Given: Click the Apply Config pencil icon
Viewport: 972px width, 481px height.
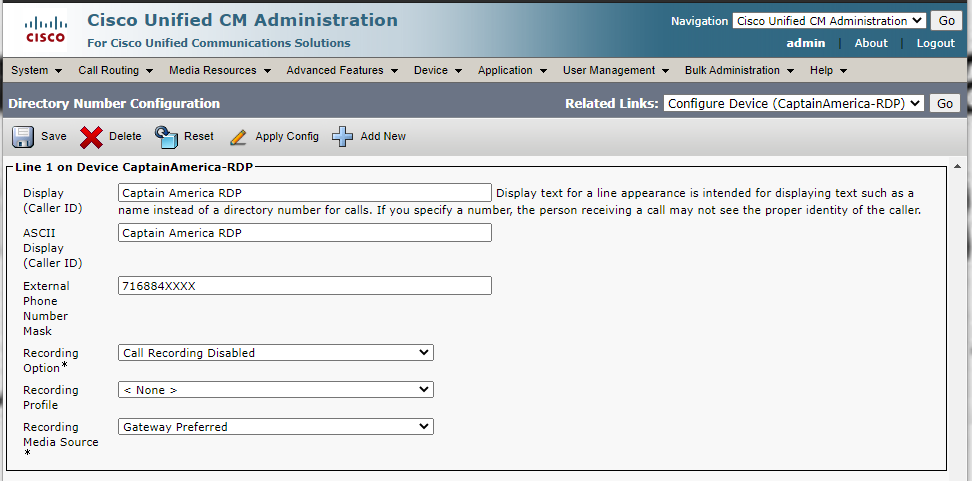Looking at the screenshot, I should (238, 137).
